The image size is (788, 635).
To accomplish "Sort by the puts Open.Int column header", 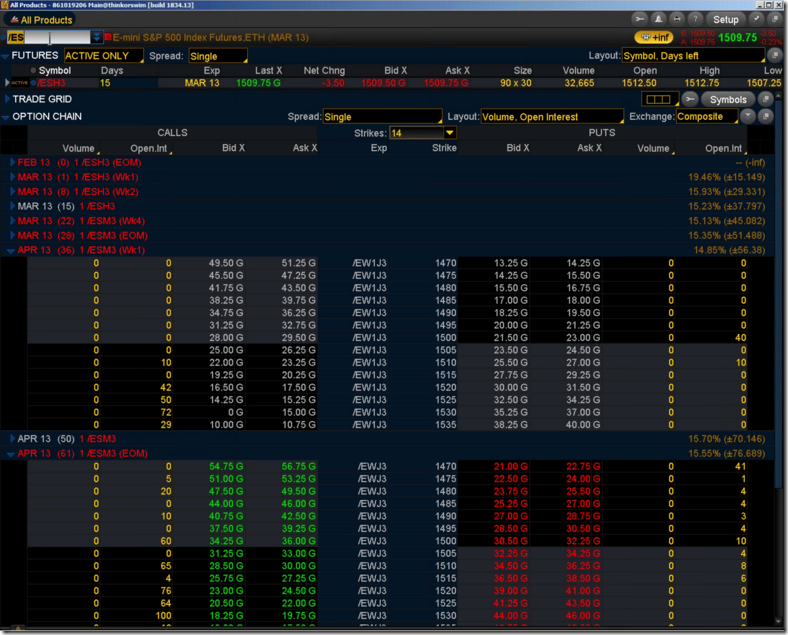I will (724, 148).
